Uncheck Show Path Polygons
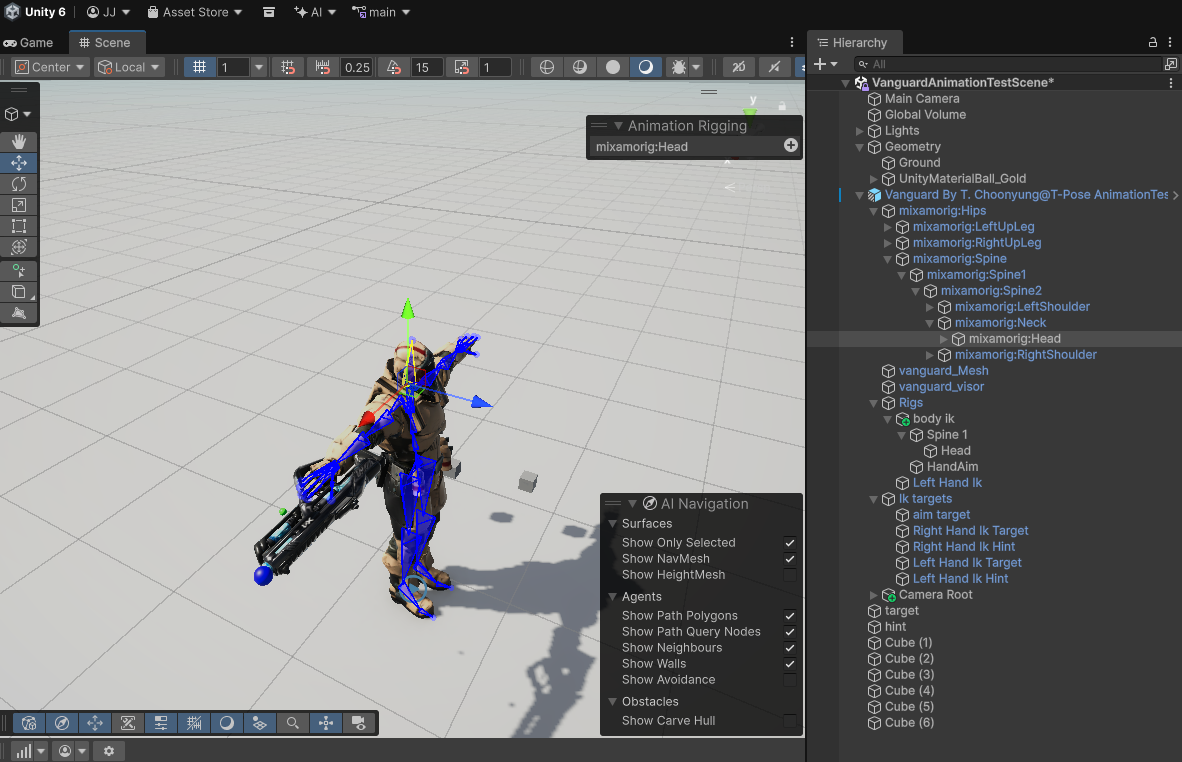This screenshot has width=1182, height=762. click(x=789, y=616)
